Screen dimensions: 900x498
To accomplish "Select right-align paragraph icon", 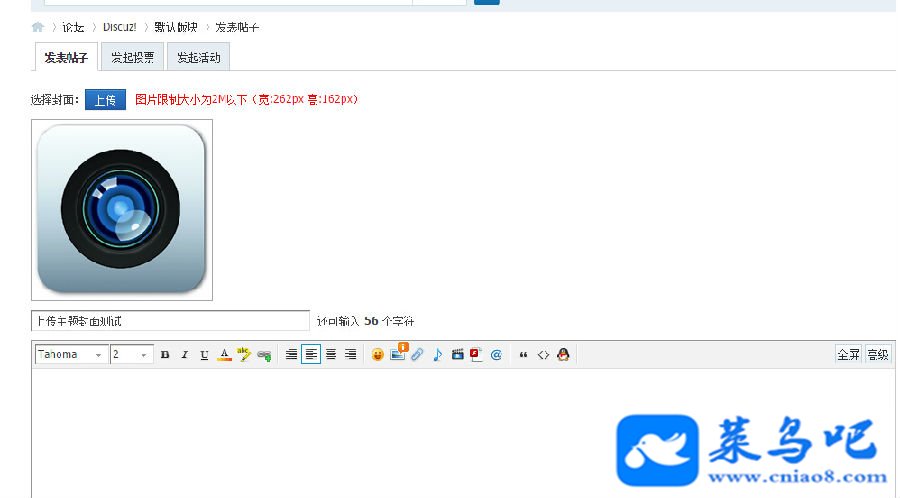I will (351, 355).
